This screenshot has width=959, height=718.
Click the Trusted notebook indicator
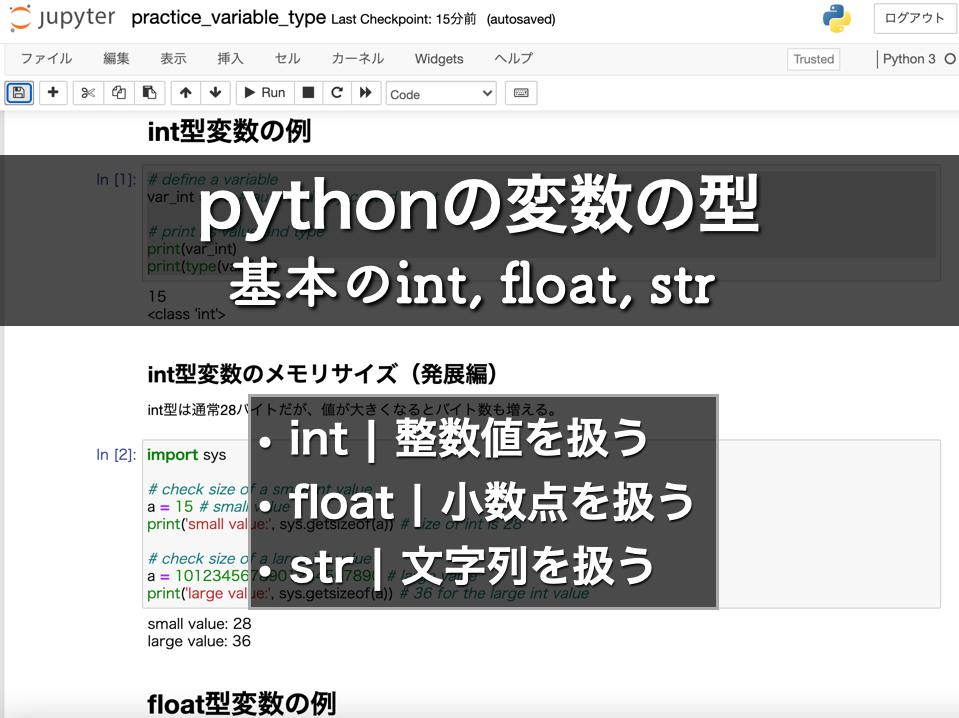point(812,59)
